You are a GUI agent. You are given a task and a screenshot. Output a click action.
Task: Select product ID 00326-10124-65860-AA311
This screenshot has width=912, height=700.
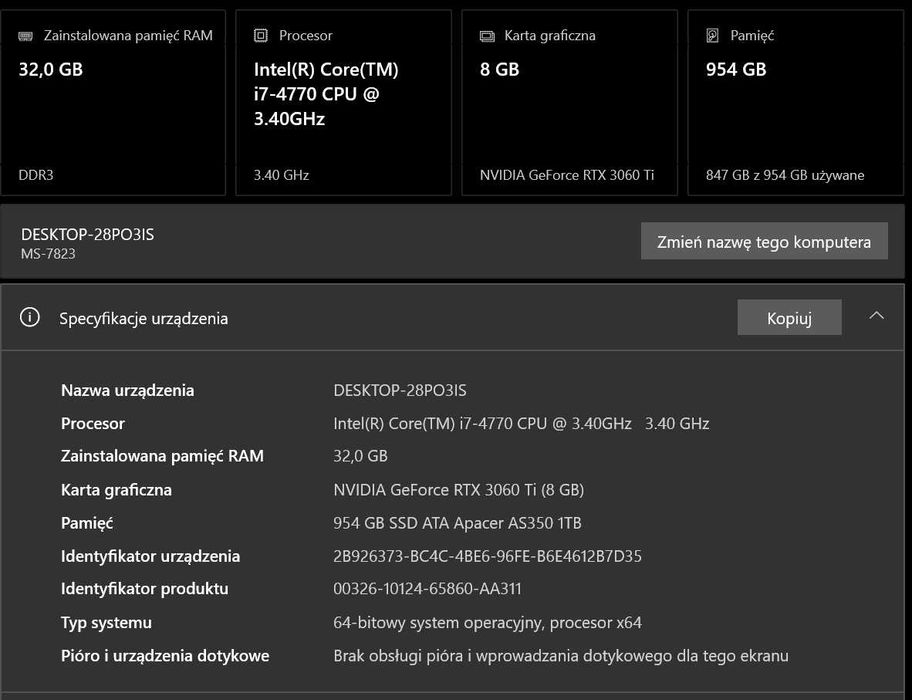click(x=428, y=589)
